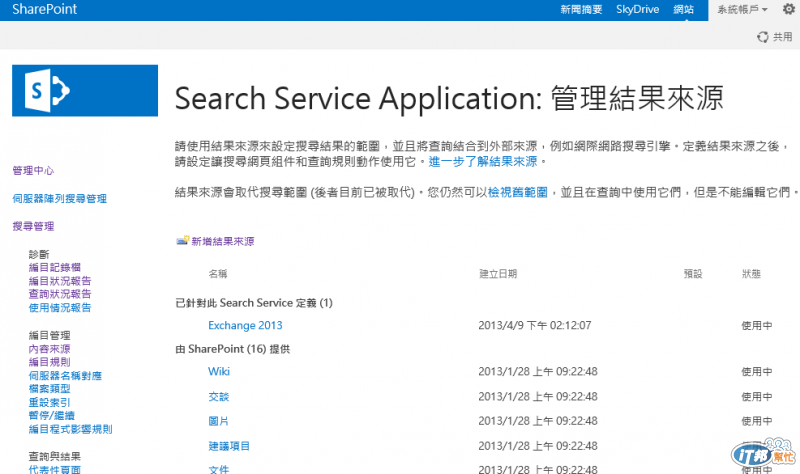
Task: Click the 預設 column header
Action: pos(693,274)
